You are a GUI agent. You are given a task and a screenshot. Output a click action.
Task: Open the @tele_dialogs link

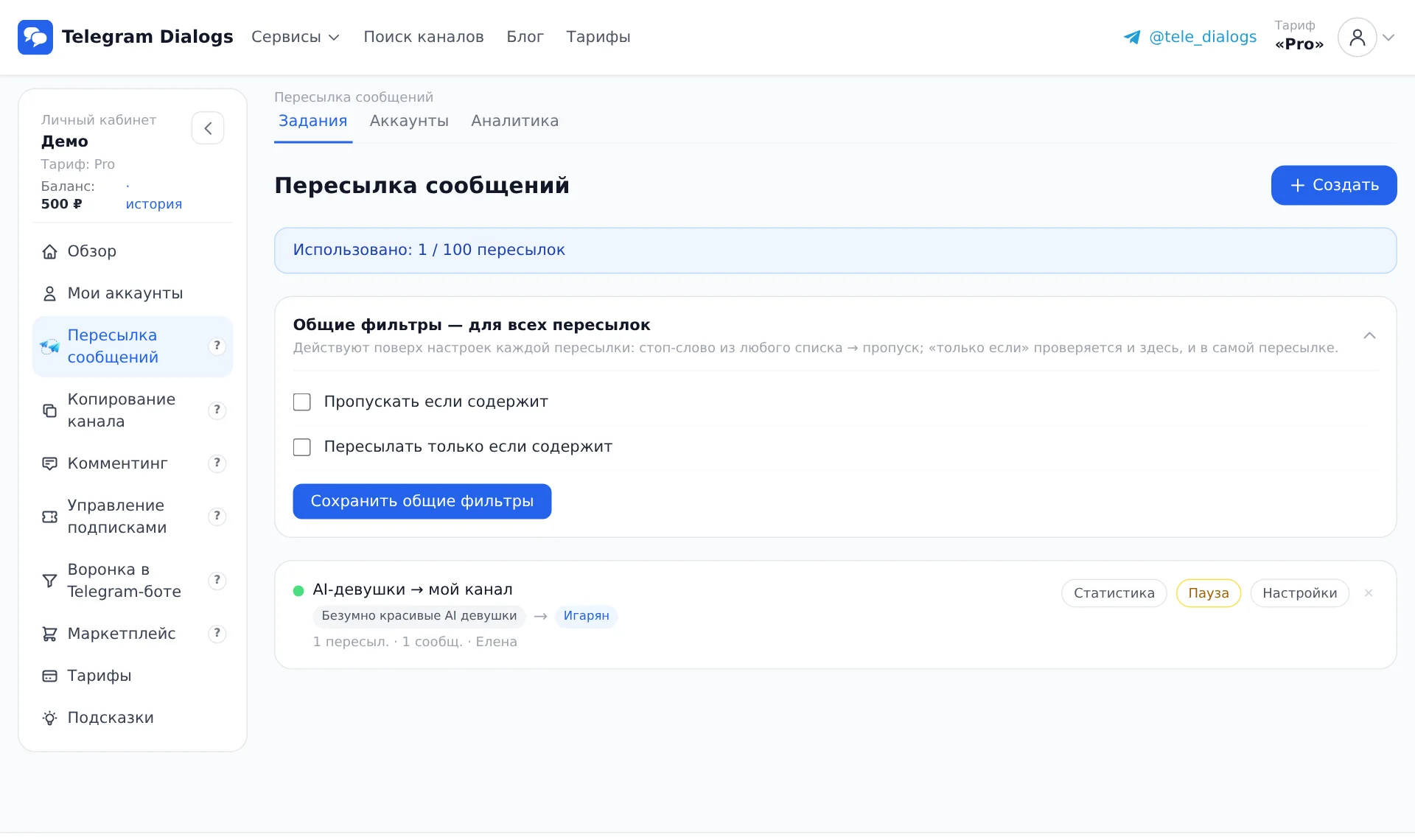point(1203,37)
